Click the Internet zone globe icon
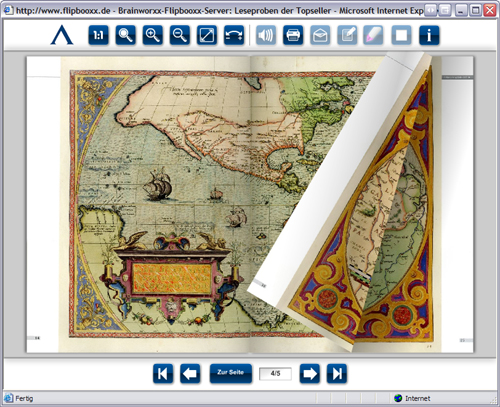The height and width of the screenshot is (407, 500). pos(398,398)
